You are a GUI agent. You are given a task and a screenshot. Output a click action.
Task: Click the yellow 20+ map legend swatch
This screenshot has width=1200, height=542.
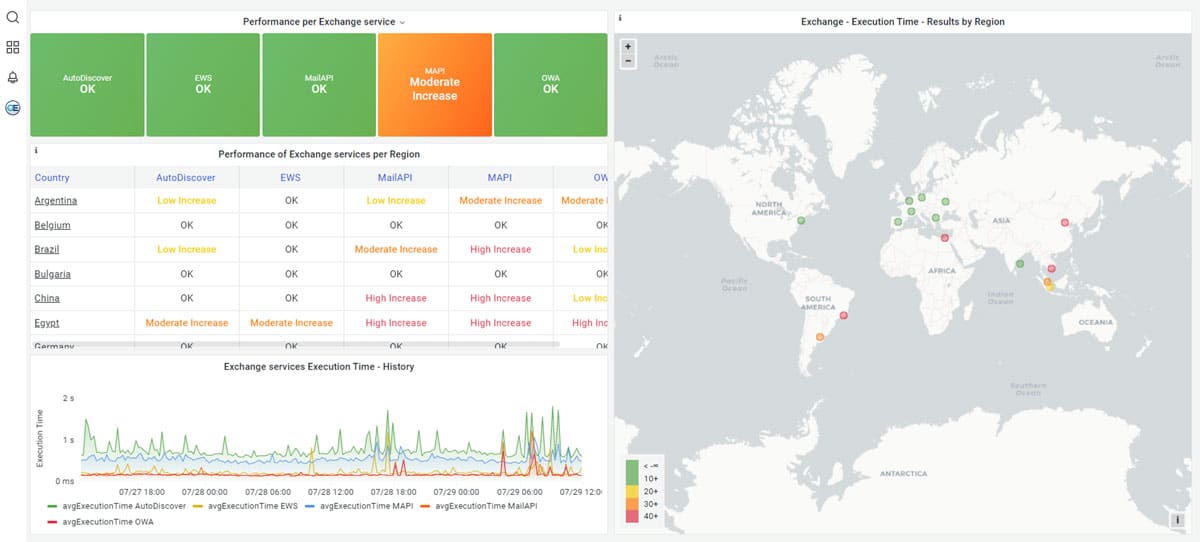click(631, 491)
